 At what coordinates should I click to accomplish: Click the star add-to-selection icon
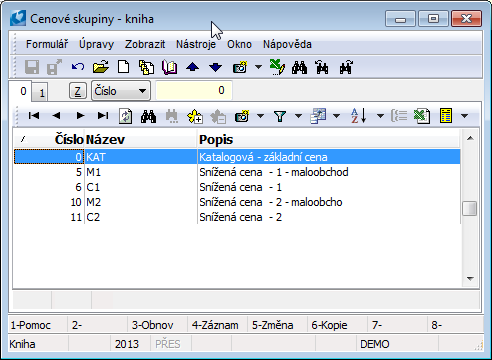click(x=195, y=116)
